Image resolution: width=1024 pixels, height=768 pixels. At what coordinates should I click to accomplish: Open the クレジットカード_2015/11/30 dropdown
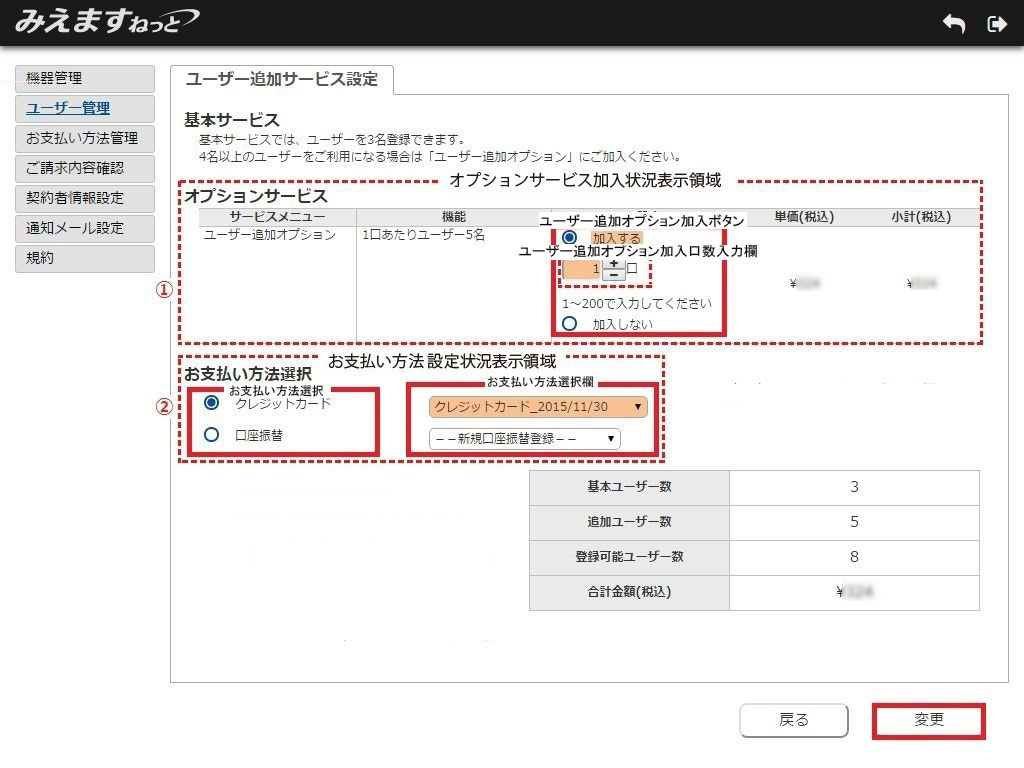click(538, 407)
